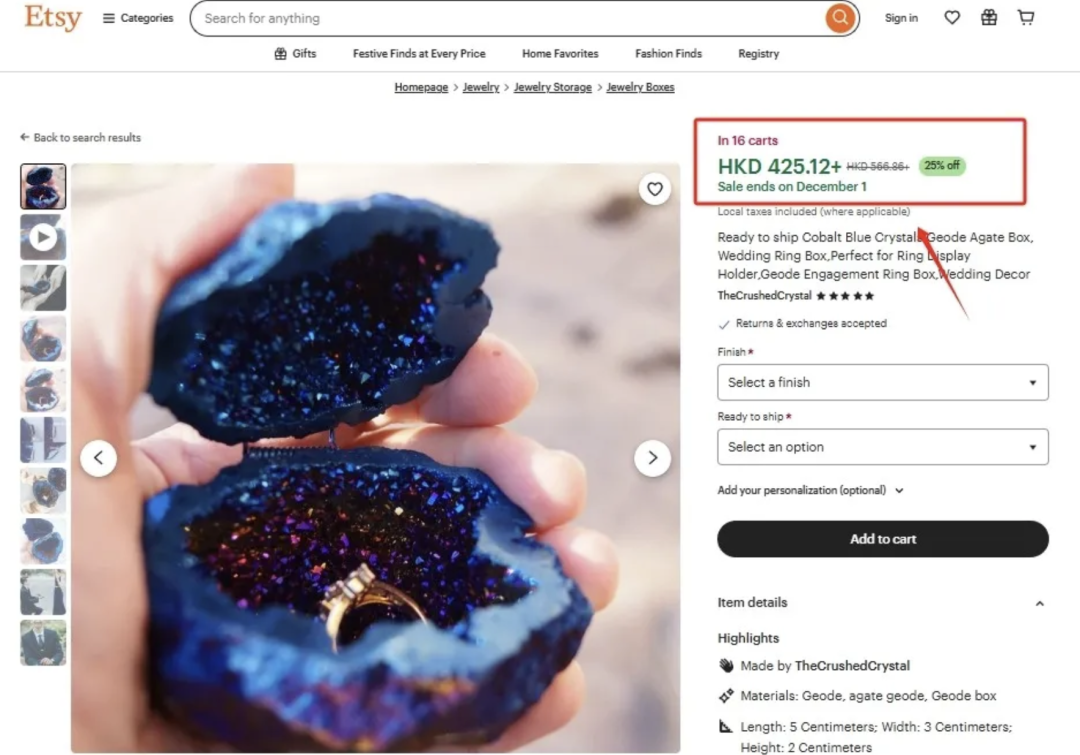Open the shopping cart icon
Viewport: 1080px width, 755px height.
1026,18
